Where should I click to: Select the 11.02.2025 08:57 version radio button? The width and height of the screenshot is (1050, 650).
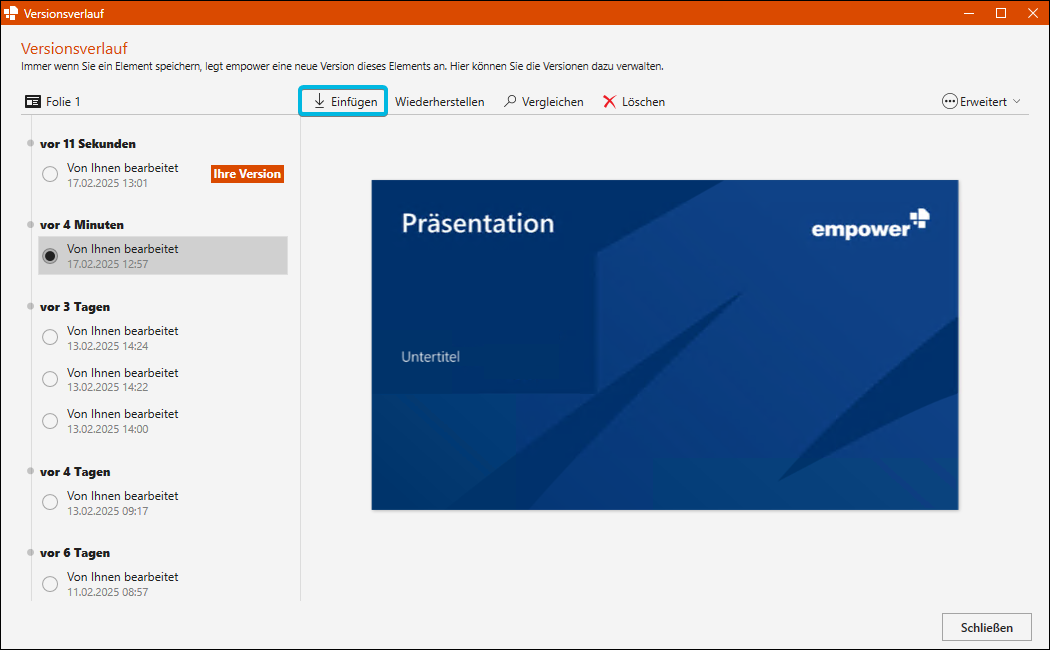click(x=50, y=584)
